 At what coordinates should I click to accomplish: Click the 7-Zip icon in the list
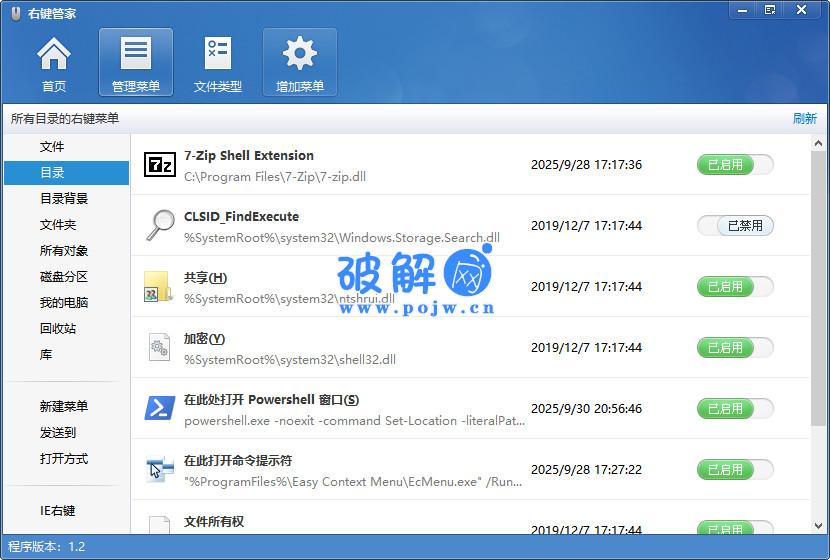coord(160,165)
